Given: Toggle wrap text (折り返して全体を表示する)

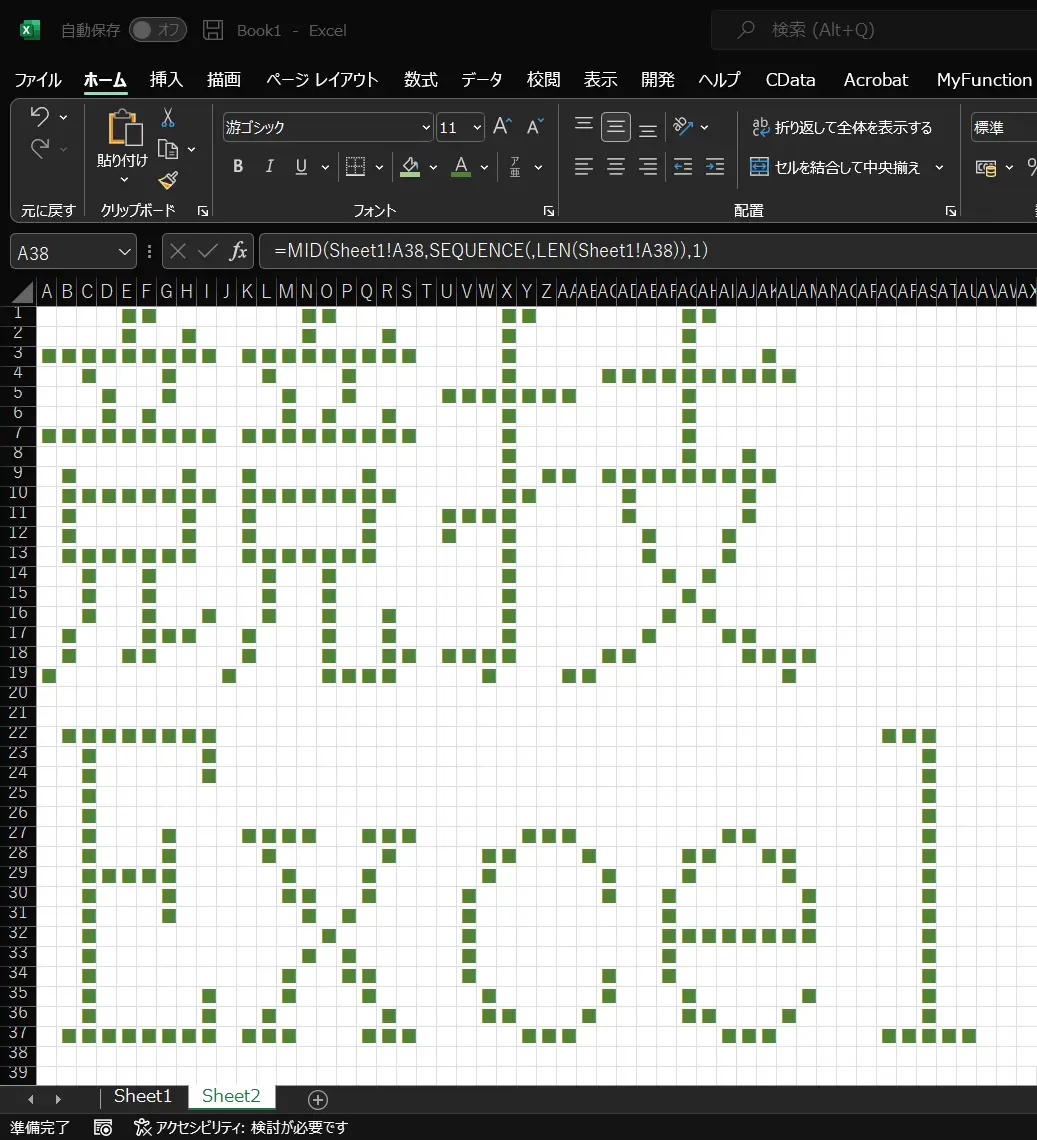Looking at the screenshot, I should pyautogui.click(x=842, y=127).
